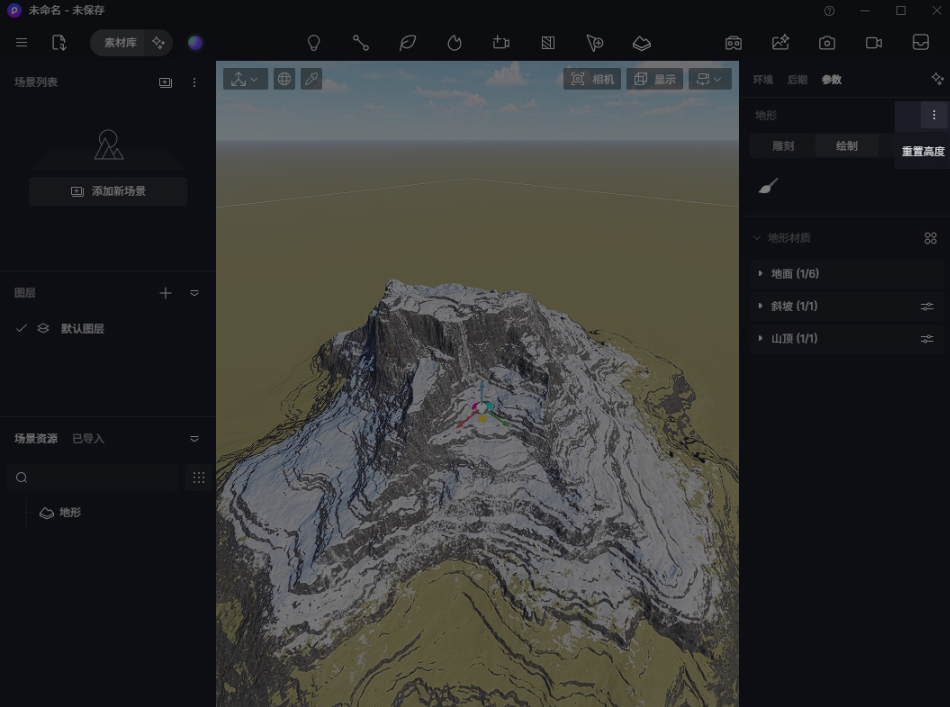Viewport: 950px width, 707px height.
Task: Click the scene resources search field
Action: click(93, 477)
